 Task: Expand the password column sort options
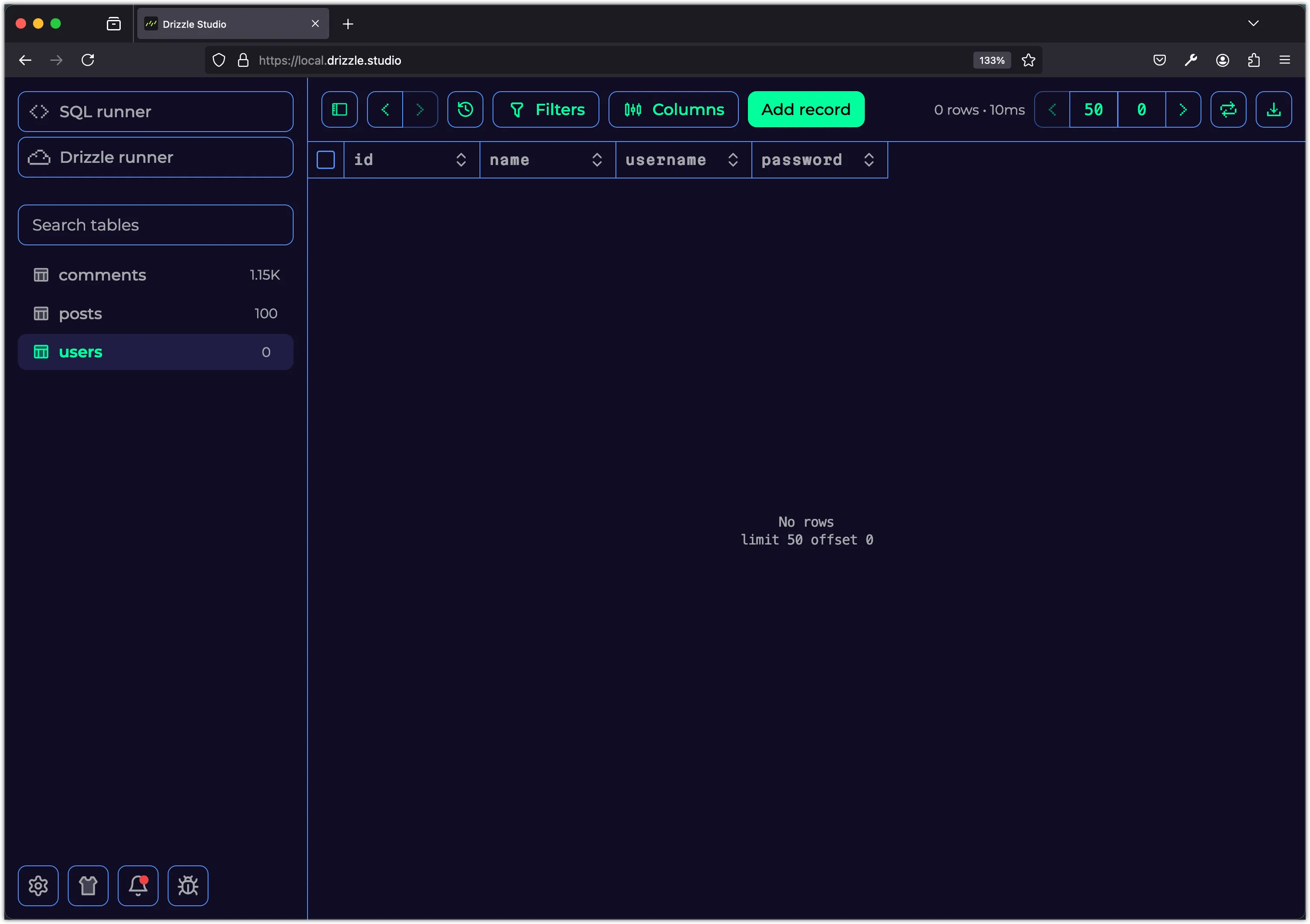point(869,159)
